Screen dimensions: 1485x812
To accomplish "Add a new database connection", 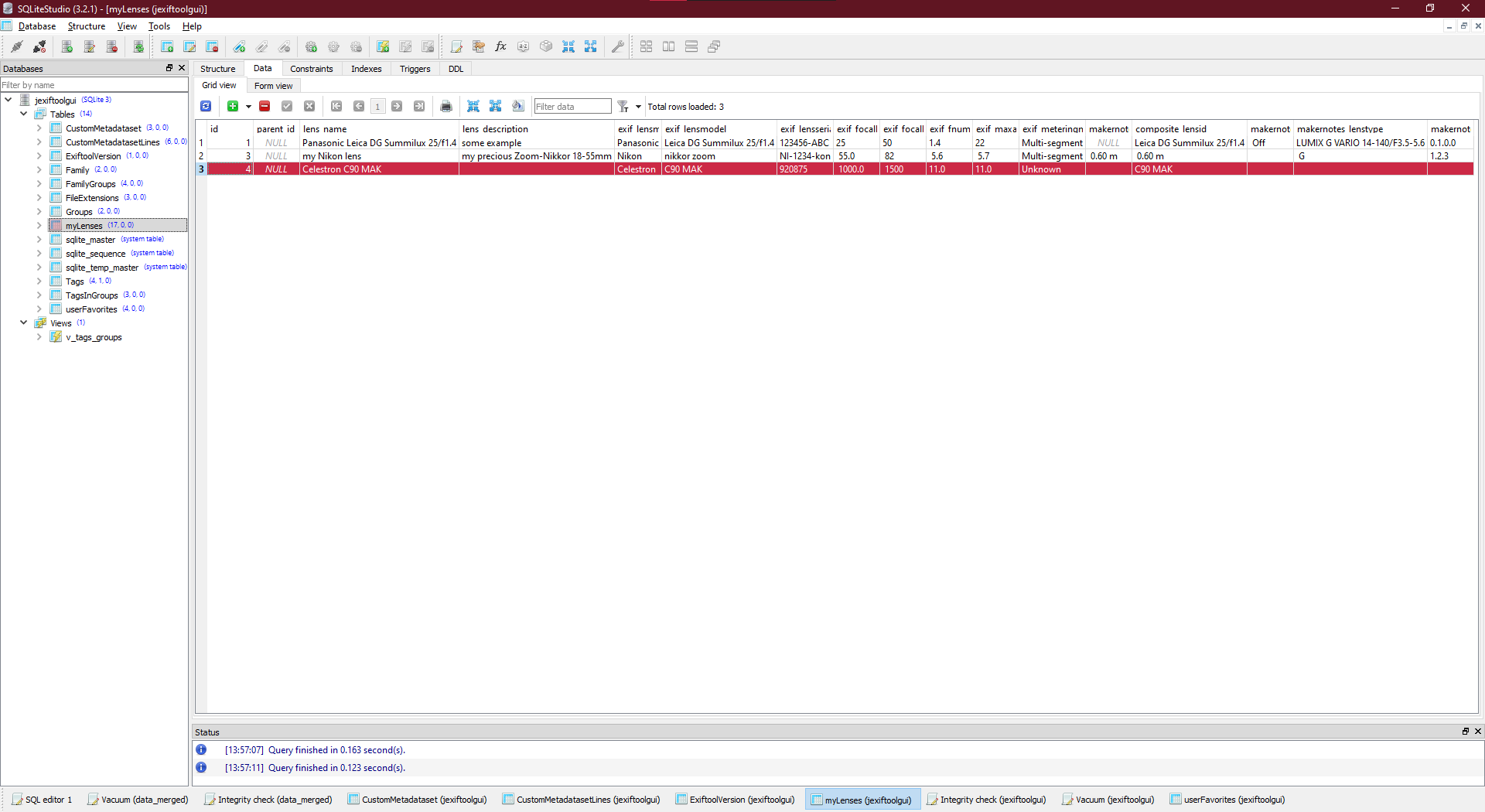I will tap(67, 46).
